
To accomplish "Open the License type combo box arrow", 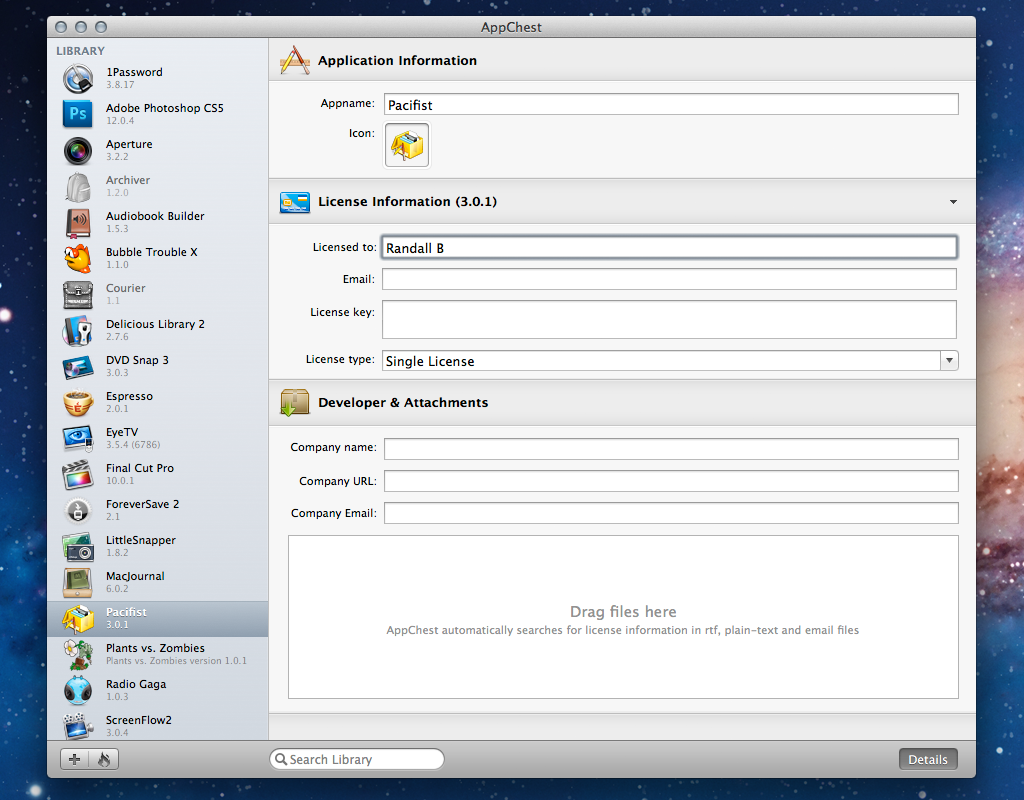I will pos(950,360).
